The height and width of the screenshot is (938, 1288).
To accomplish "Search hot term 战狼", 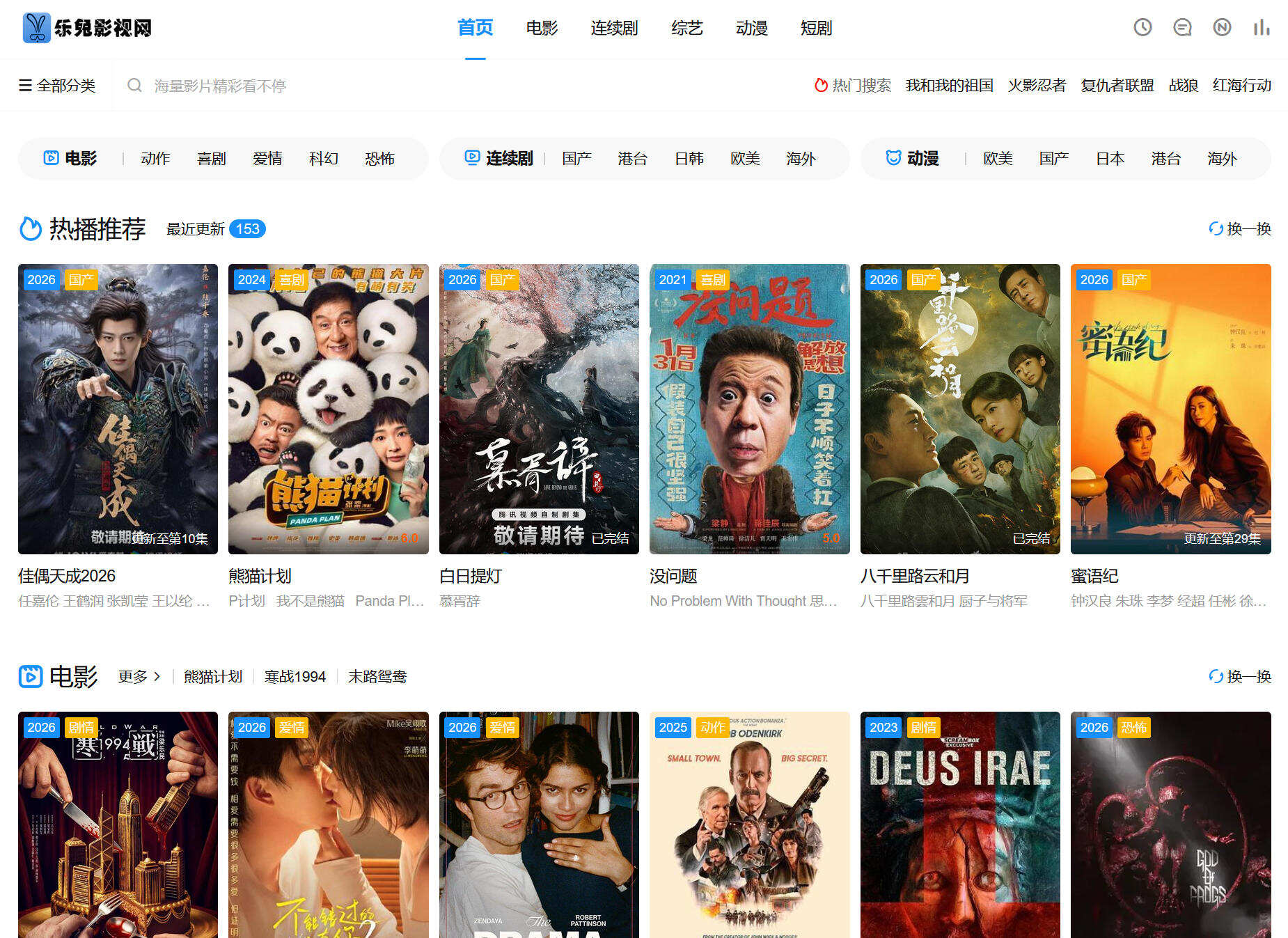I will 1184,86.
